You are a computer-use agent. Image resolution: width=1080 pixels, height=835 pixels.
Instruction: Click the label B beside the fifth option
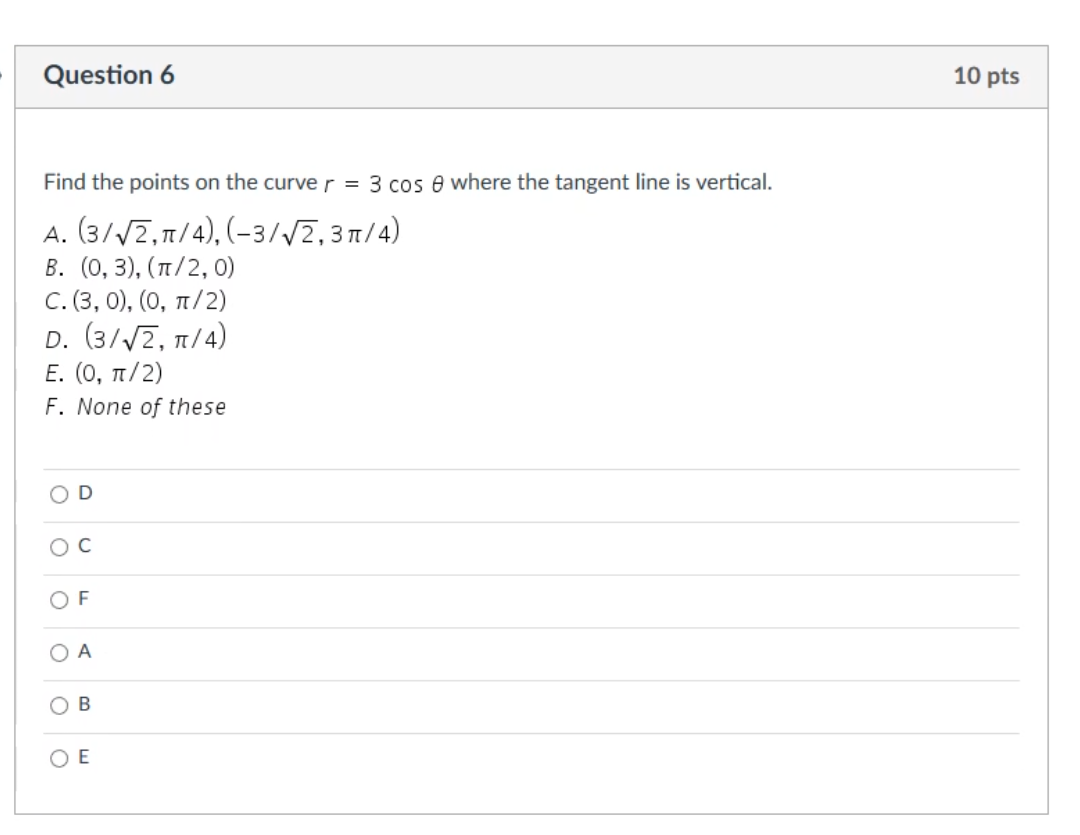pos(84,703)
